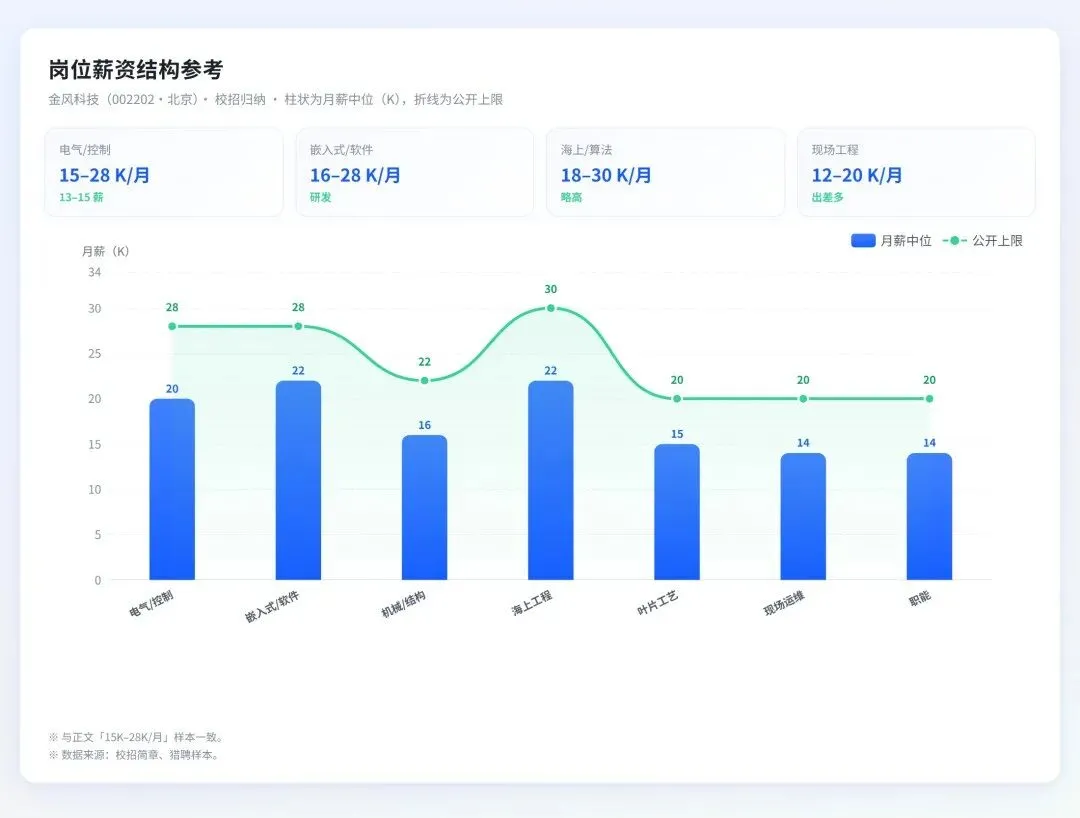
Task: Click the 10 tick on y-axis
Action: coord(94,490)
